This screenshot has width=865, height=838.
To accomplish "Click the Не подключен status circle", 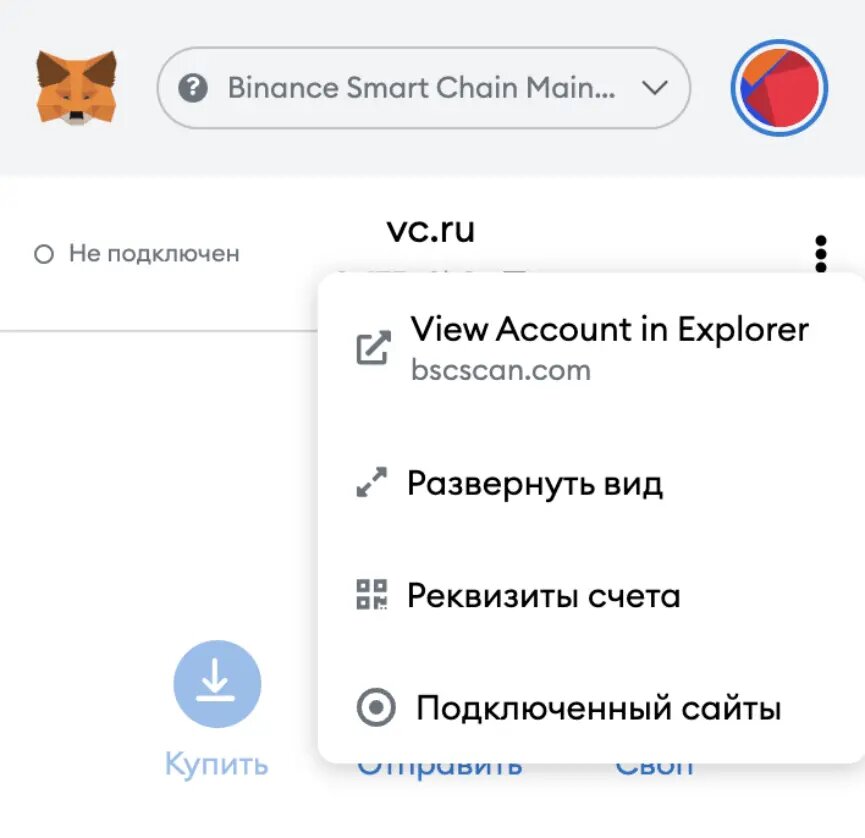I will click(43, 255).
